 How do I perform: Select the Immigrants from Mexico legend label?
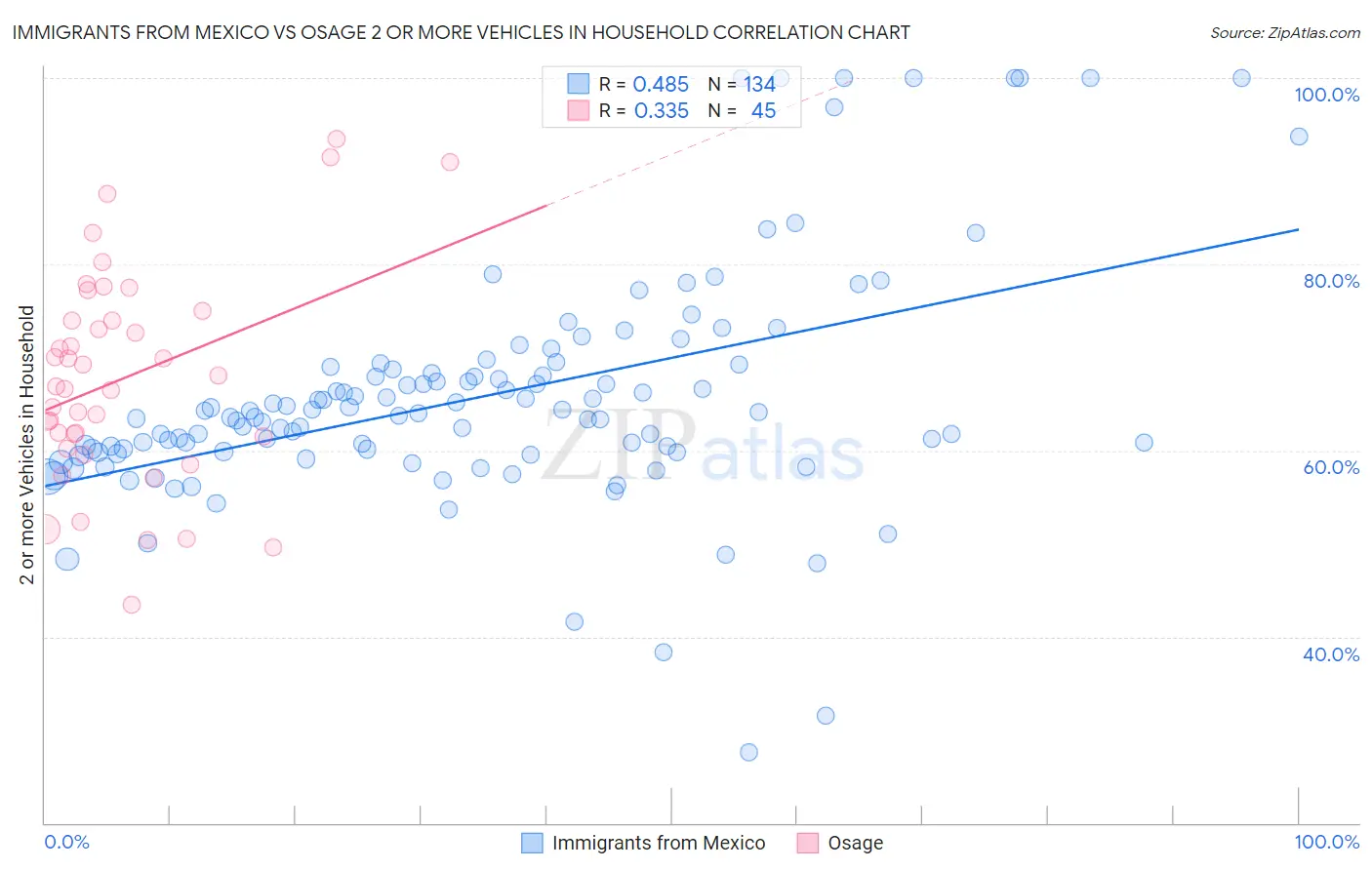click(659, 843)
